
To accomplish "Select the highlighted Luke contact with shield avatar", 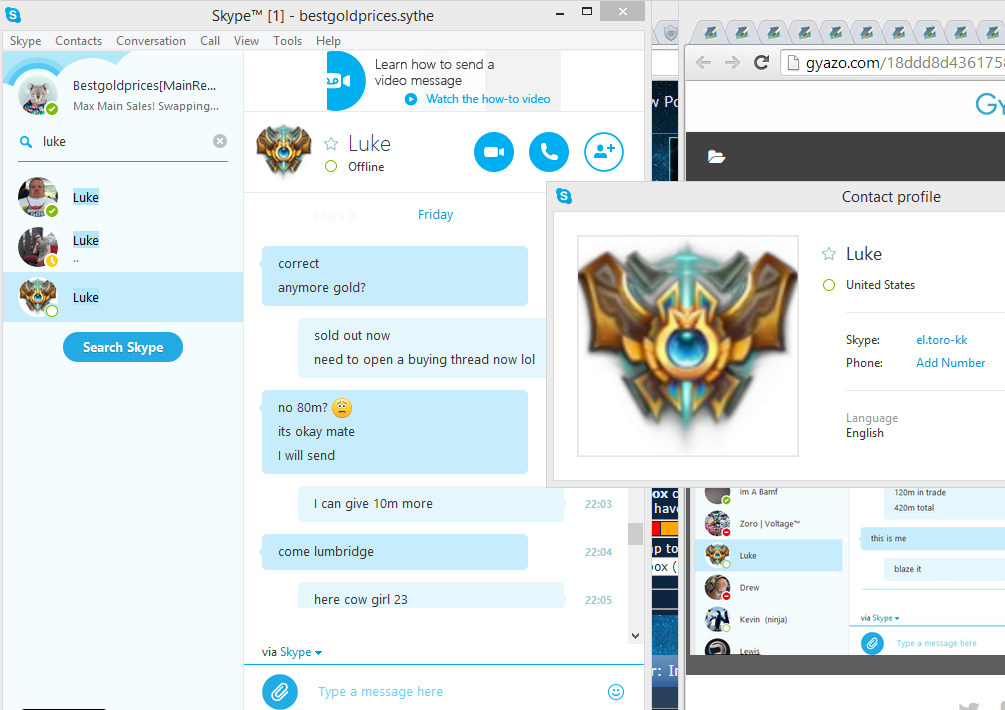I will tap(123, 297).
